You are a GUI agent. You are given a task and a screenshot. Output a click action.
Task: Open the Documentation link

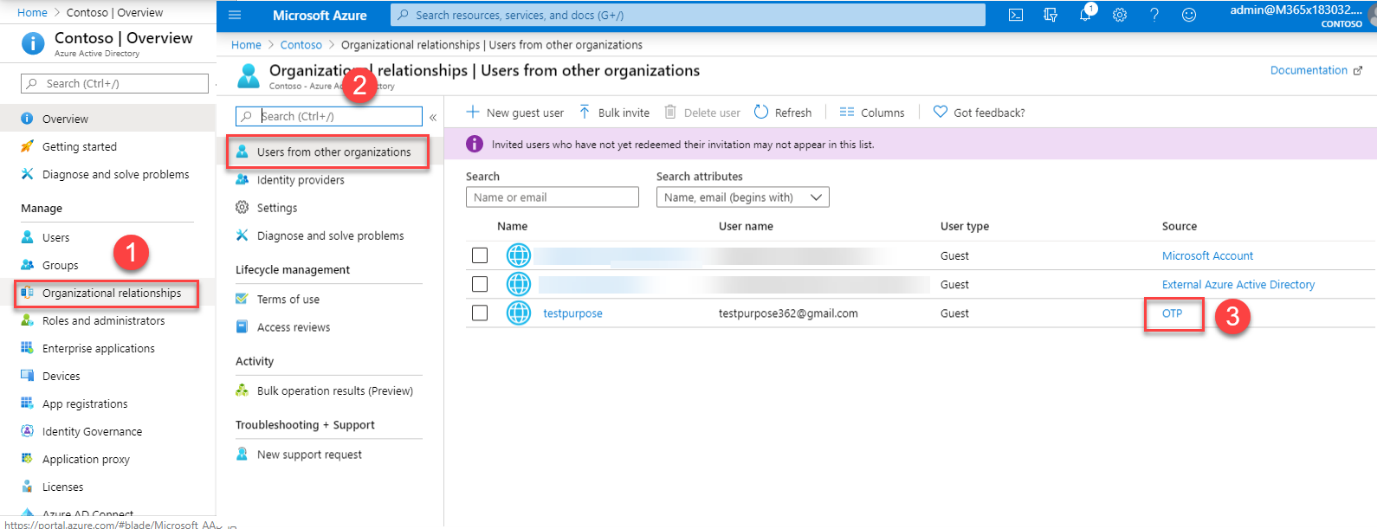[x=1309, y=71]
